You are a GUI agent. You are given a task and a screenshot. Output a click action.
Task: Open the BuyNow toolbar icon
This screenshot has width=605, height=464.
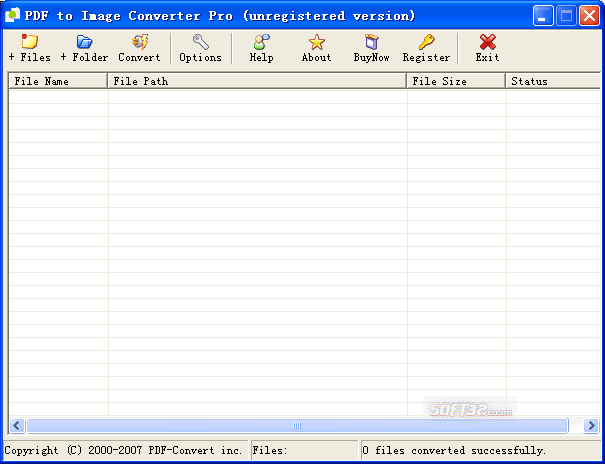(x=371, y=48)
